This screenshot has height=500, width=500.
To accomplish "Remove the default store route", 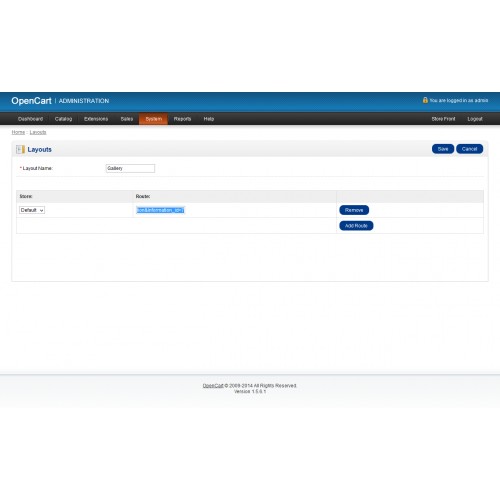I will coord(354,210).
